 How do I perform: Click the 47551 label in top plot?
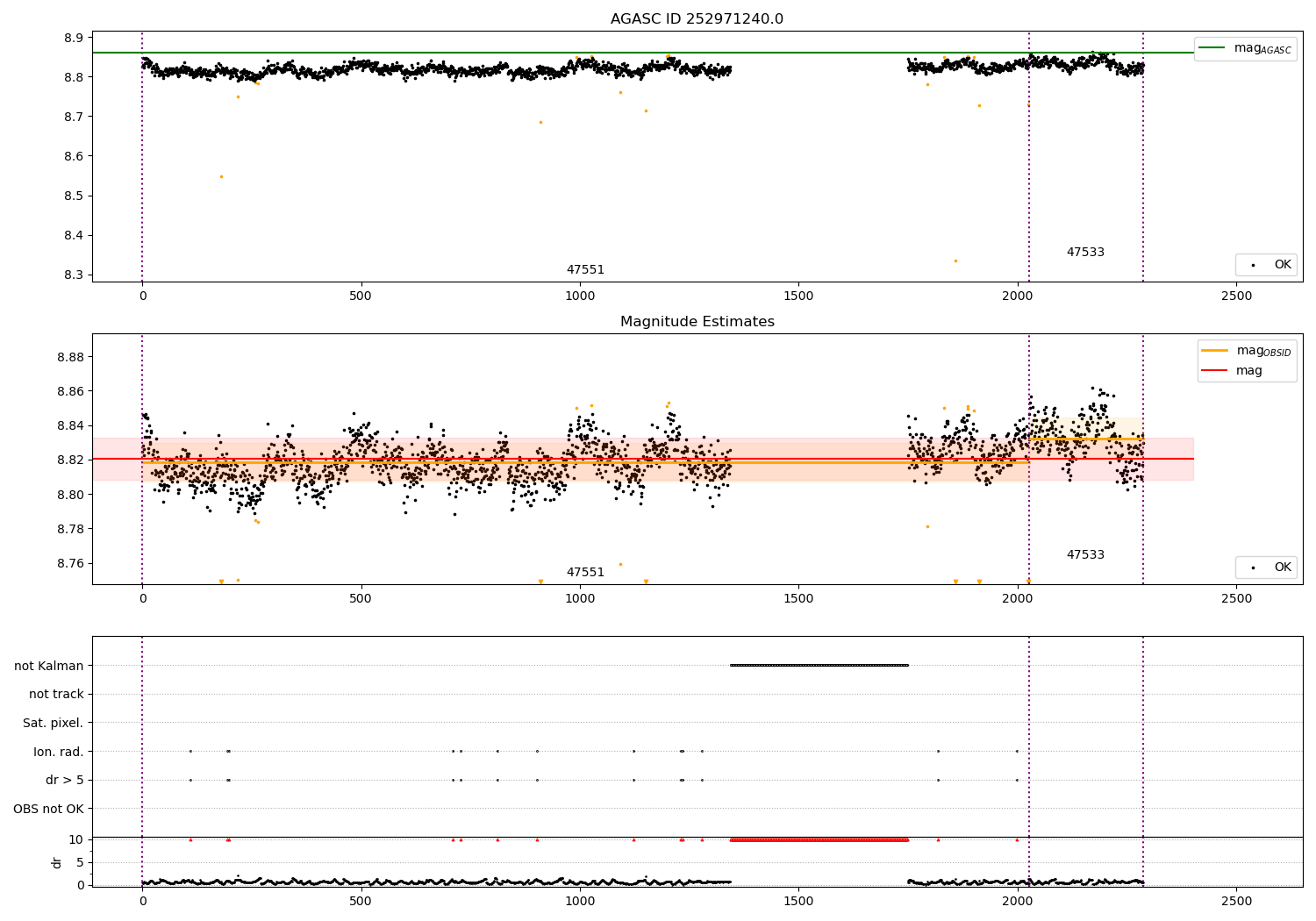(585, 270)
